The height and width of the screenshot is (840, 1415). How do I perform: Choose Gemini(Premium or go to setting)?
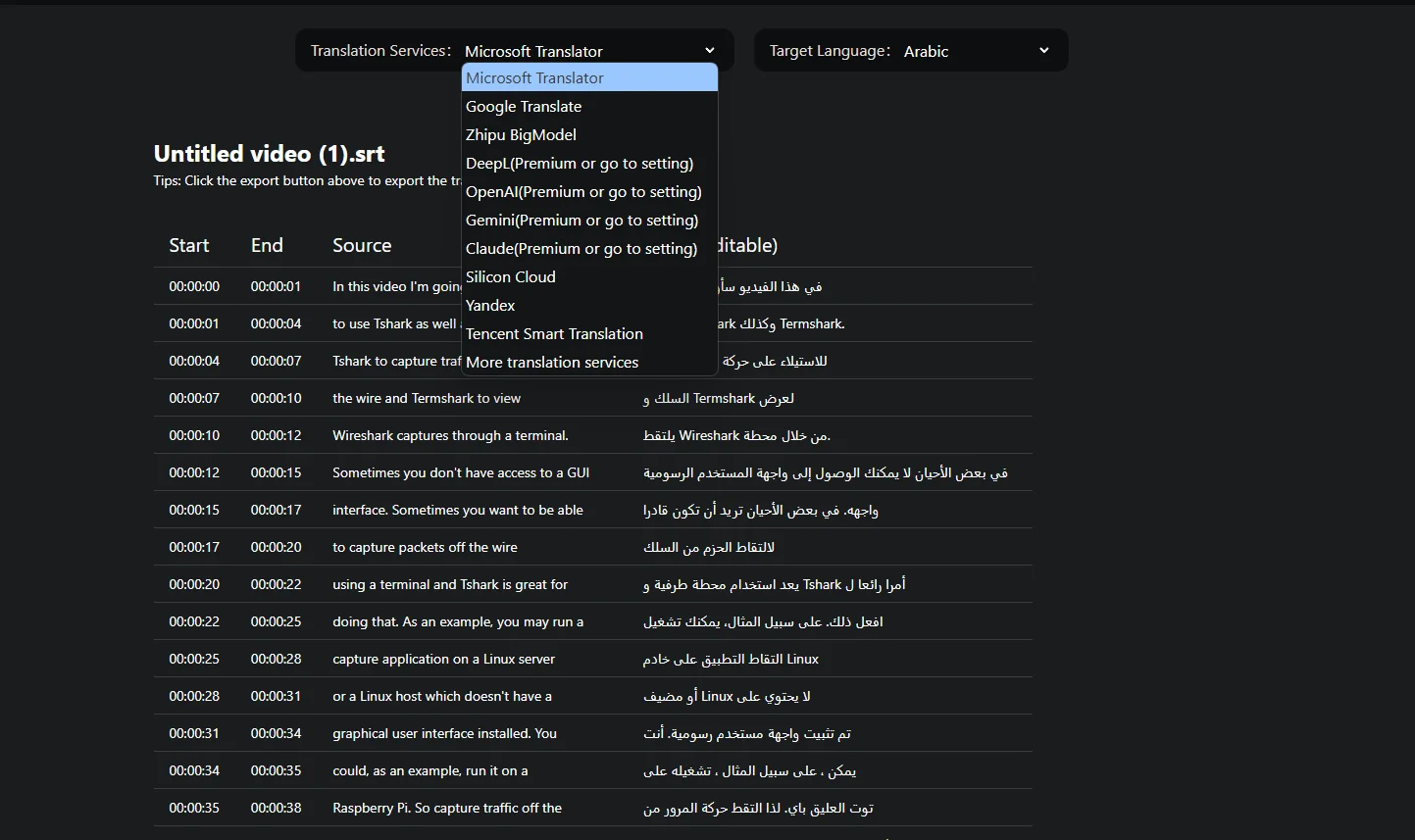[589, 220]
